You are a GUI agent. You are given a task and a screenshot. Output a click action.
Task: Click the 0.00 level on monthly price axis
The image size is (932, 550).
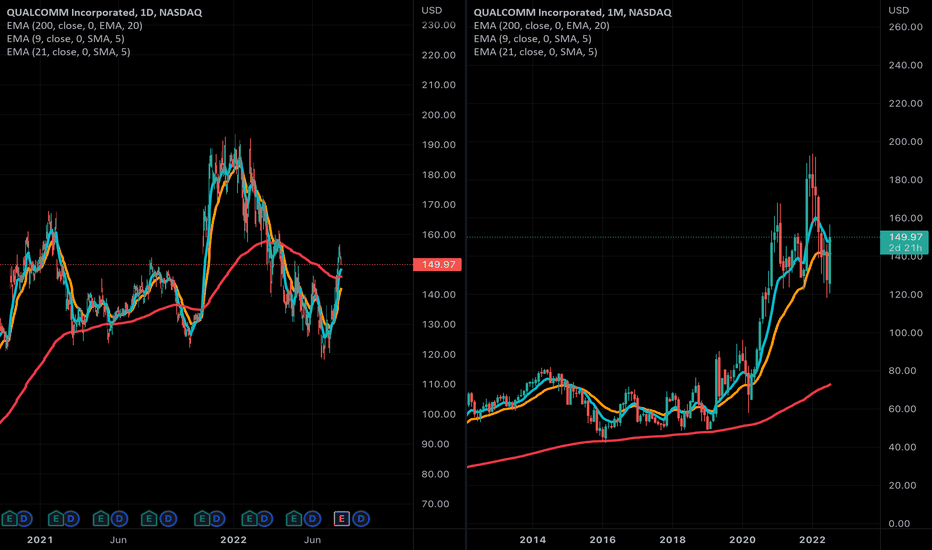tap(899, 523)
